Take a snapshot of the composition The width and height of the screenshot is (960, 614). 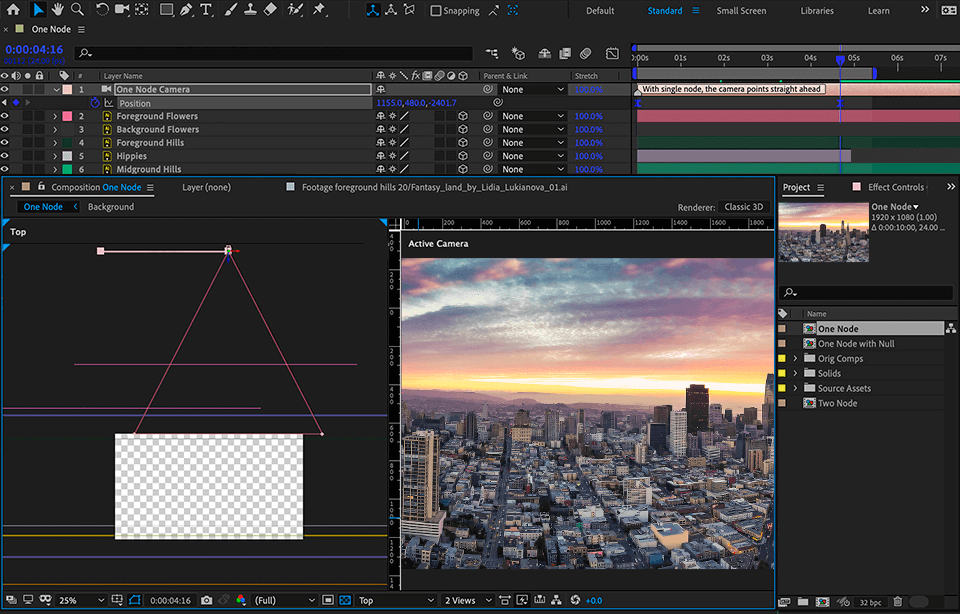click(206, 600)
